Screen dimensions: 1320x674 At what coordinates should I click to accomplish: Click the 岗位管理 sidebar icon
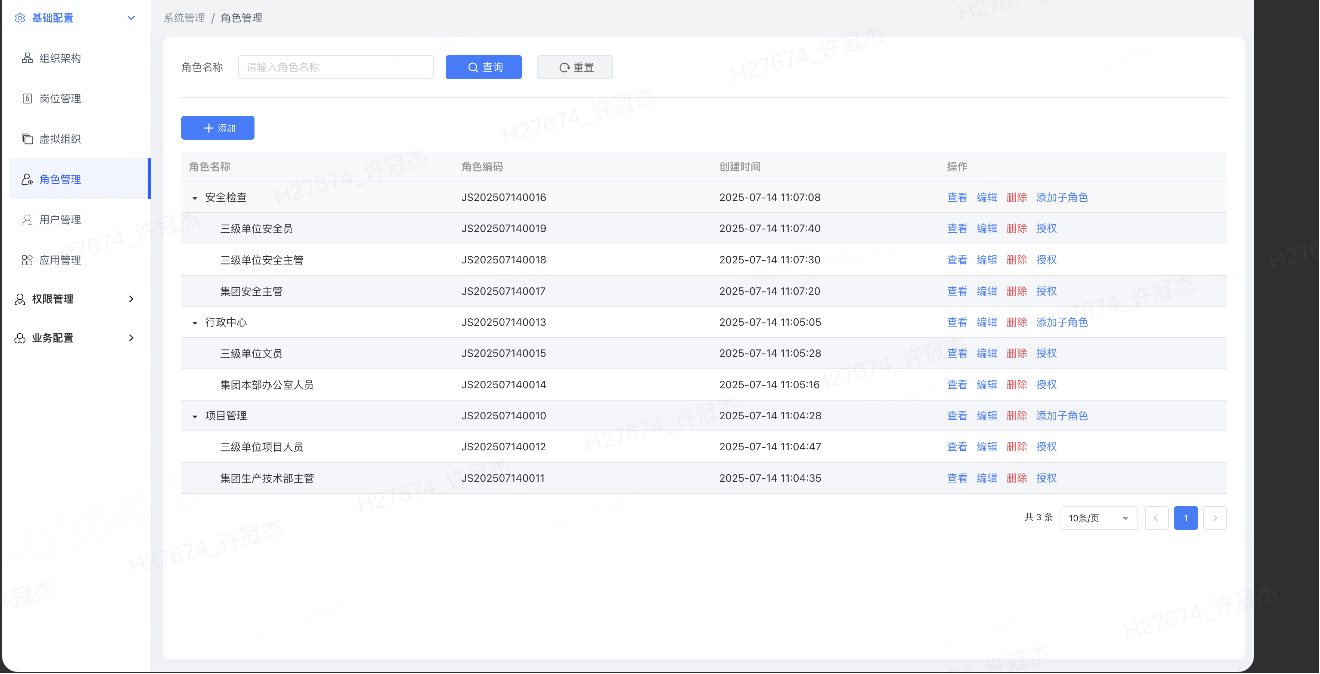pos(27,99)
